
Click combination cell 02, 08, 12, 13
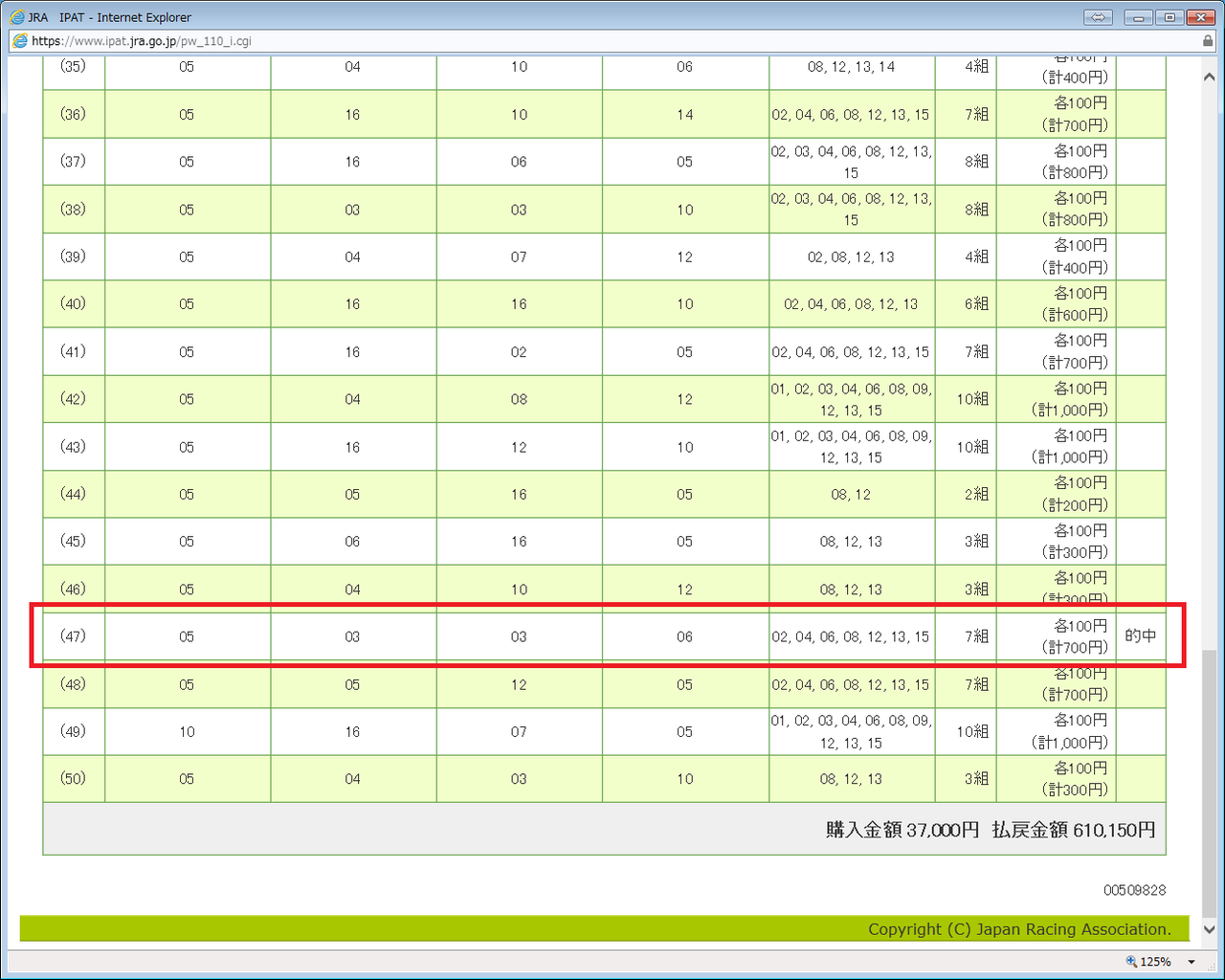(x=852, y=256)
